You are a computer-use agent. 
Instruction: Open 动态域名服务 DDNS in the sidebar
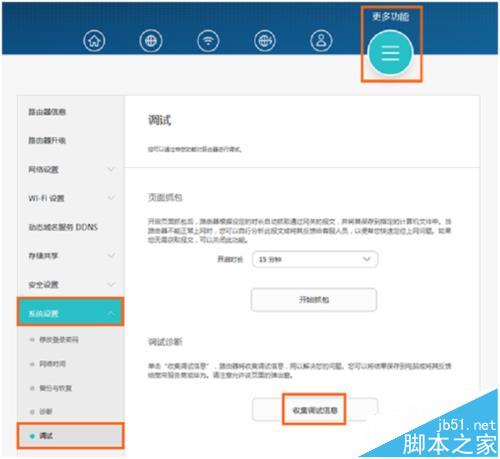(63, 227)
